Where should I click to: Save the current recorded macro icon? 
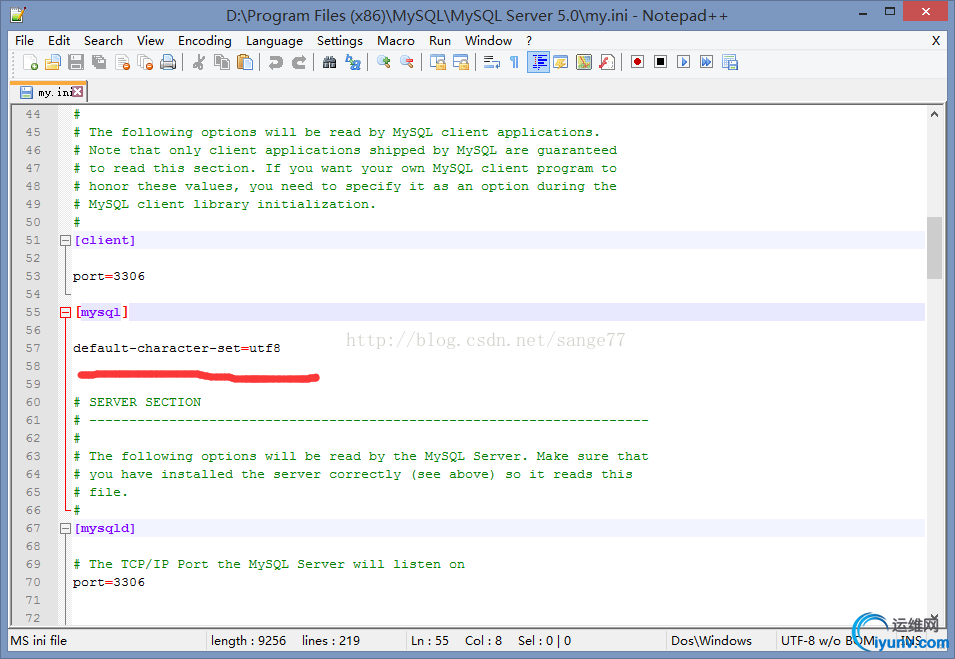click(730, 62)
